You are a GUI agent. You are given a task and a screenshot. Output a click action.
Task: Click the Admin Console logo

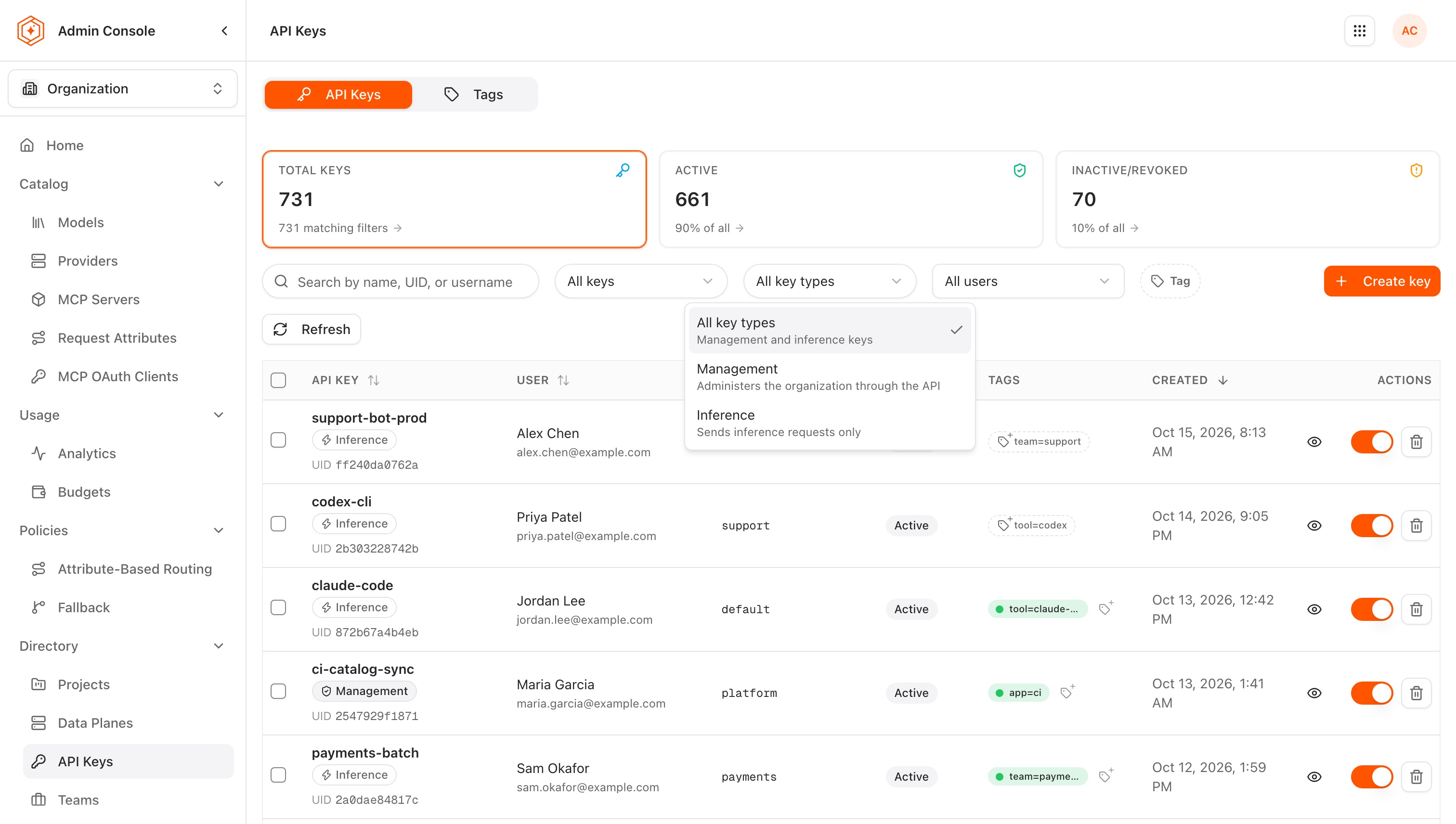pos(30,30)
